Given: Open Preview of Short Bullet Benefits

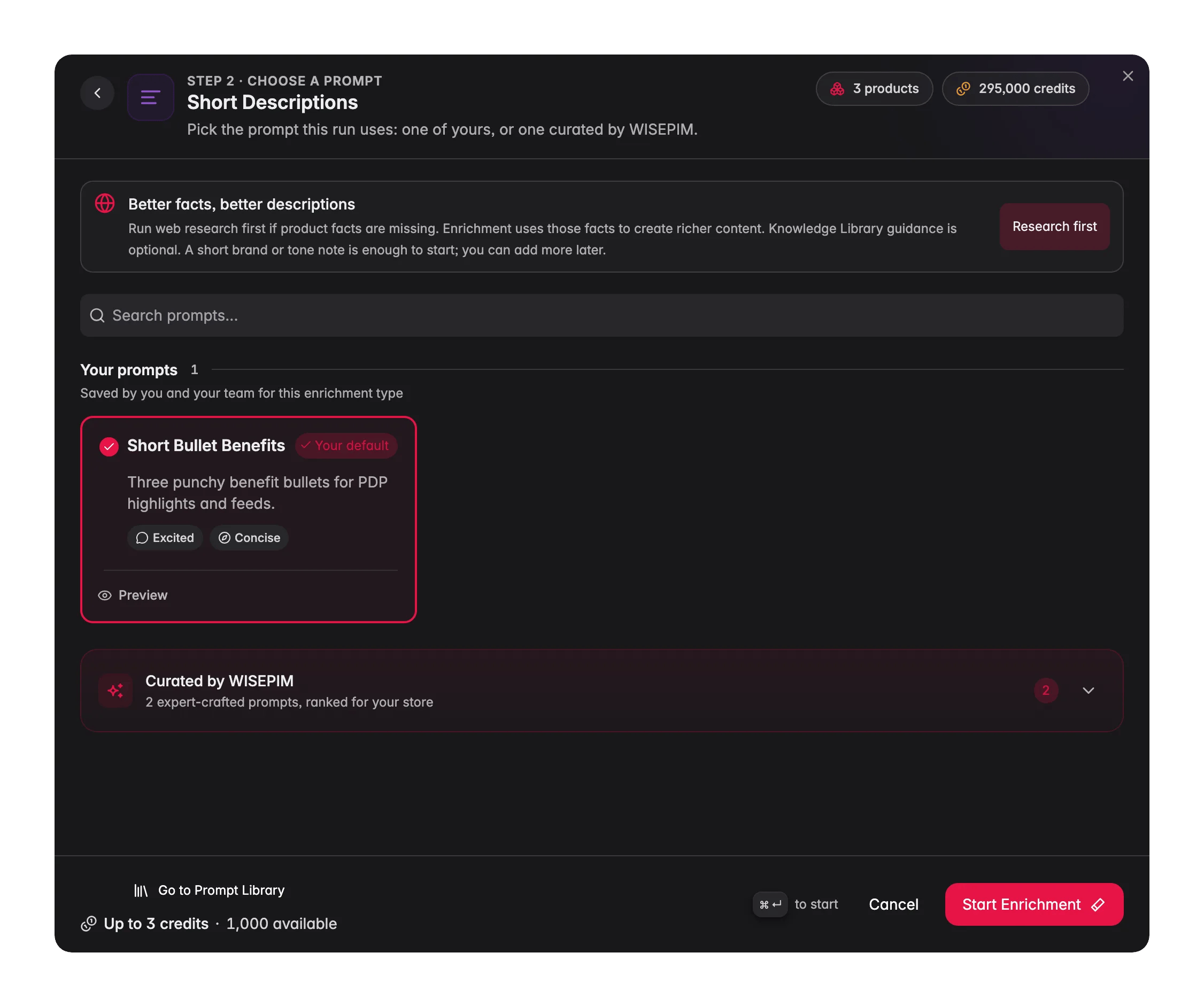Looking at the screenshot, I should (x=133, y=595).
